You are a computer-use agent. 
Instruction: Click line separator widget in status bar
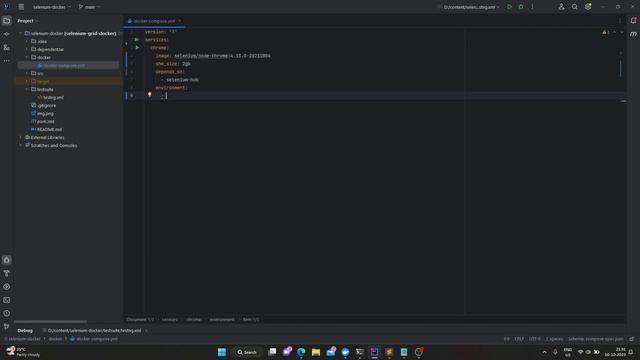point(519,339)
